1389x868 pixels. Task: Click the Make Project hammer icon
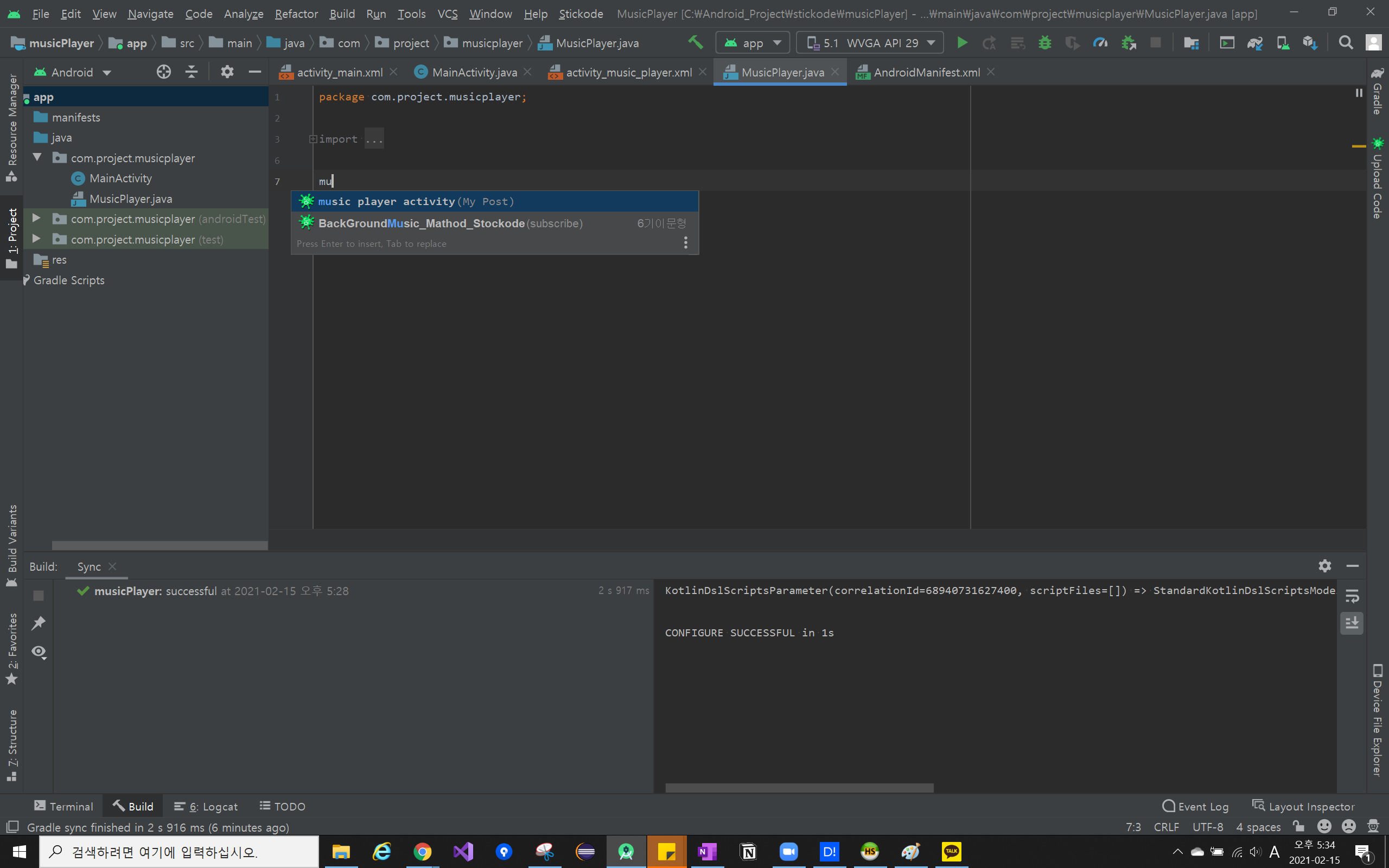pyautogui.click(x=696, y=42)
